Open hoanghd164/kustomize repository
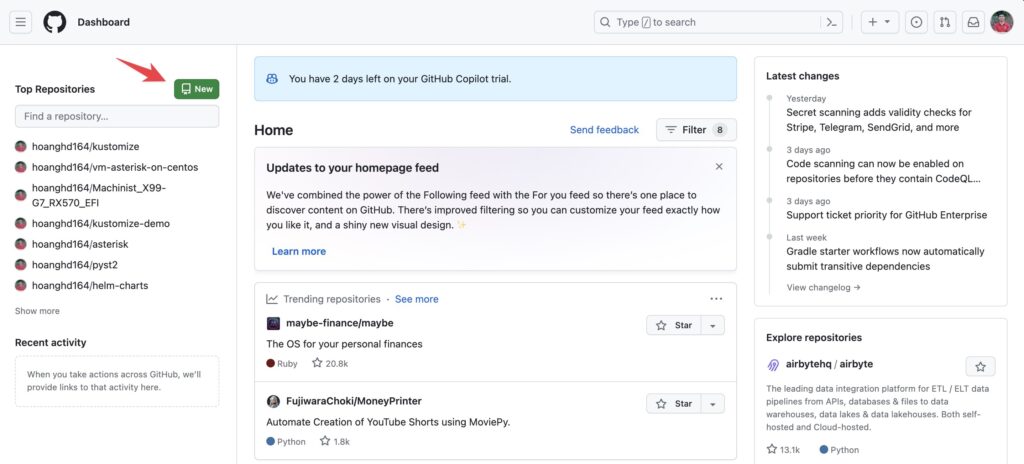The image size is (1024, 464). tap(86, 146)
